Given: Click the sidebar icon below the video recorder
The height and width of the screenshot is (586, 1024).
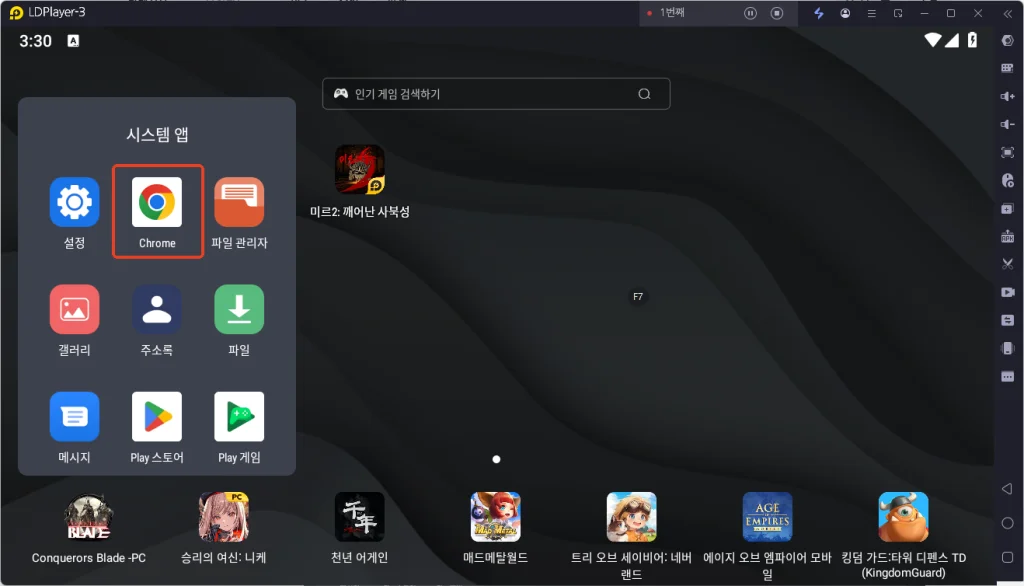Looking at the screenshot, I should tap(1008, 320).
